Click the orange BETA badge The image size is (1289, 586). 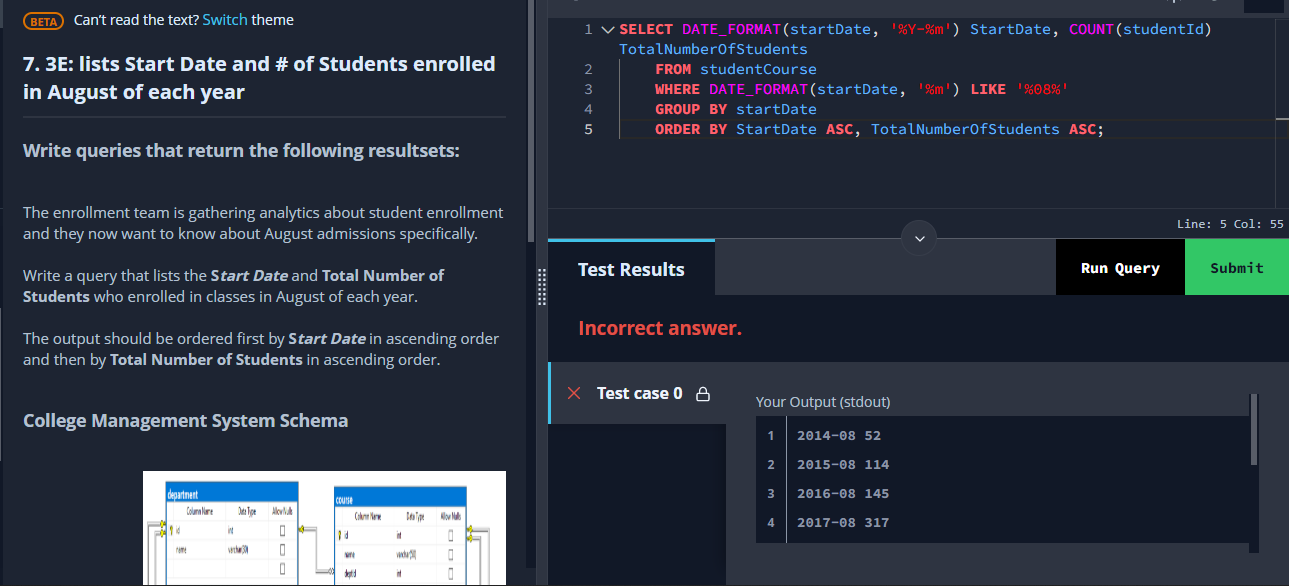tap(41, 19)
